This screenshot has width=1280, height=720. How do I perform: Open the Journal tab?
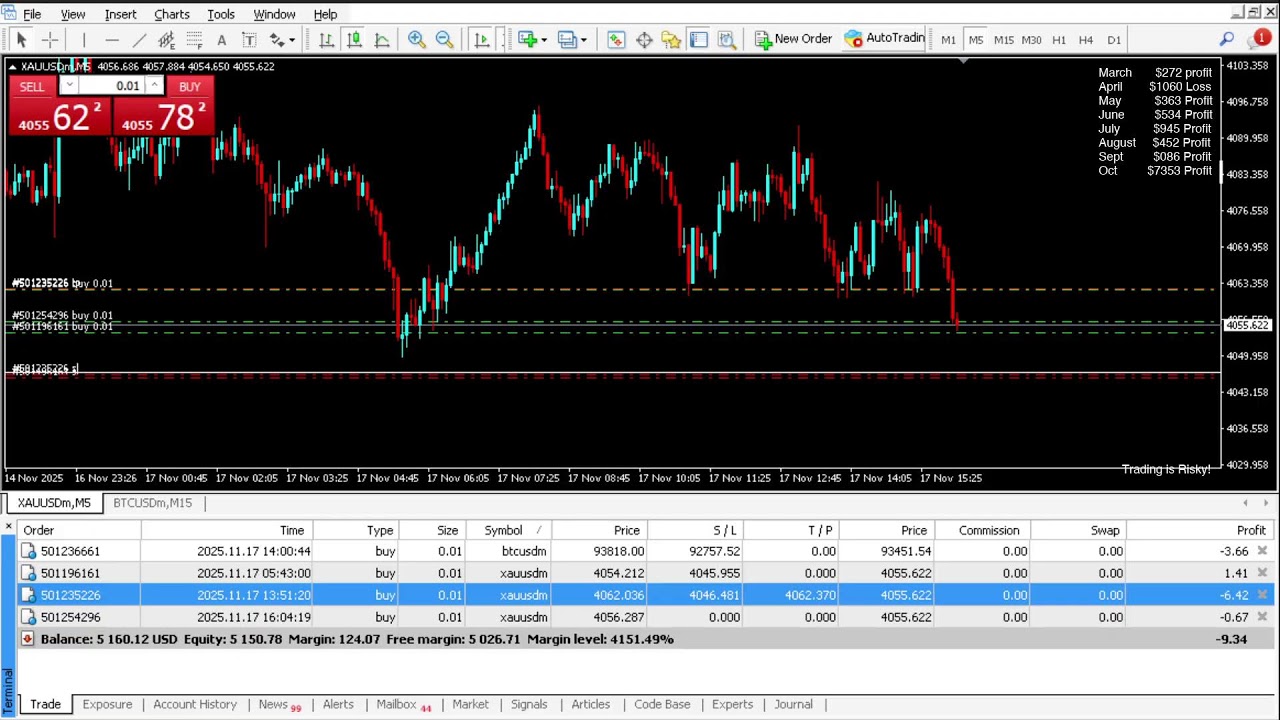pyautogui.click(x=793, y=705)
